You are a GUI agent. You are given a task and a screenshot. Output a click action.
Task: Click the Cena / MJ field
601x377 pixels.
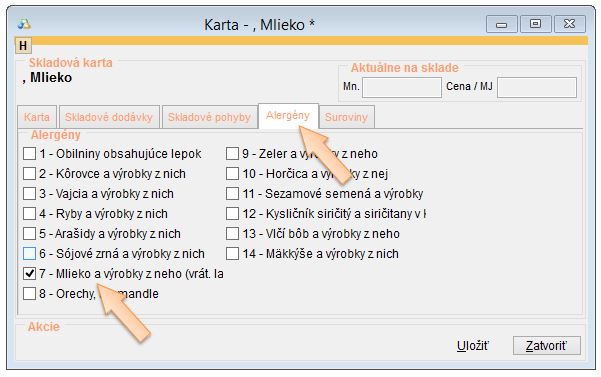[x=537, y=87]
